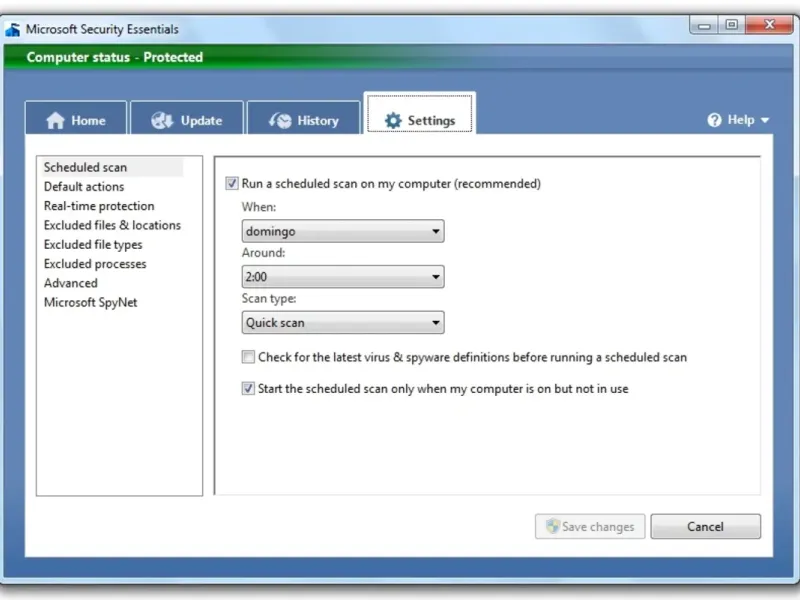800x600 pixels.
Task: Open the Help menu
Action: (x=738, y=120)
